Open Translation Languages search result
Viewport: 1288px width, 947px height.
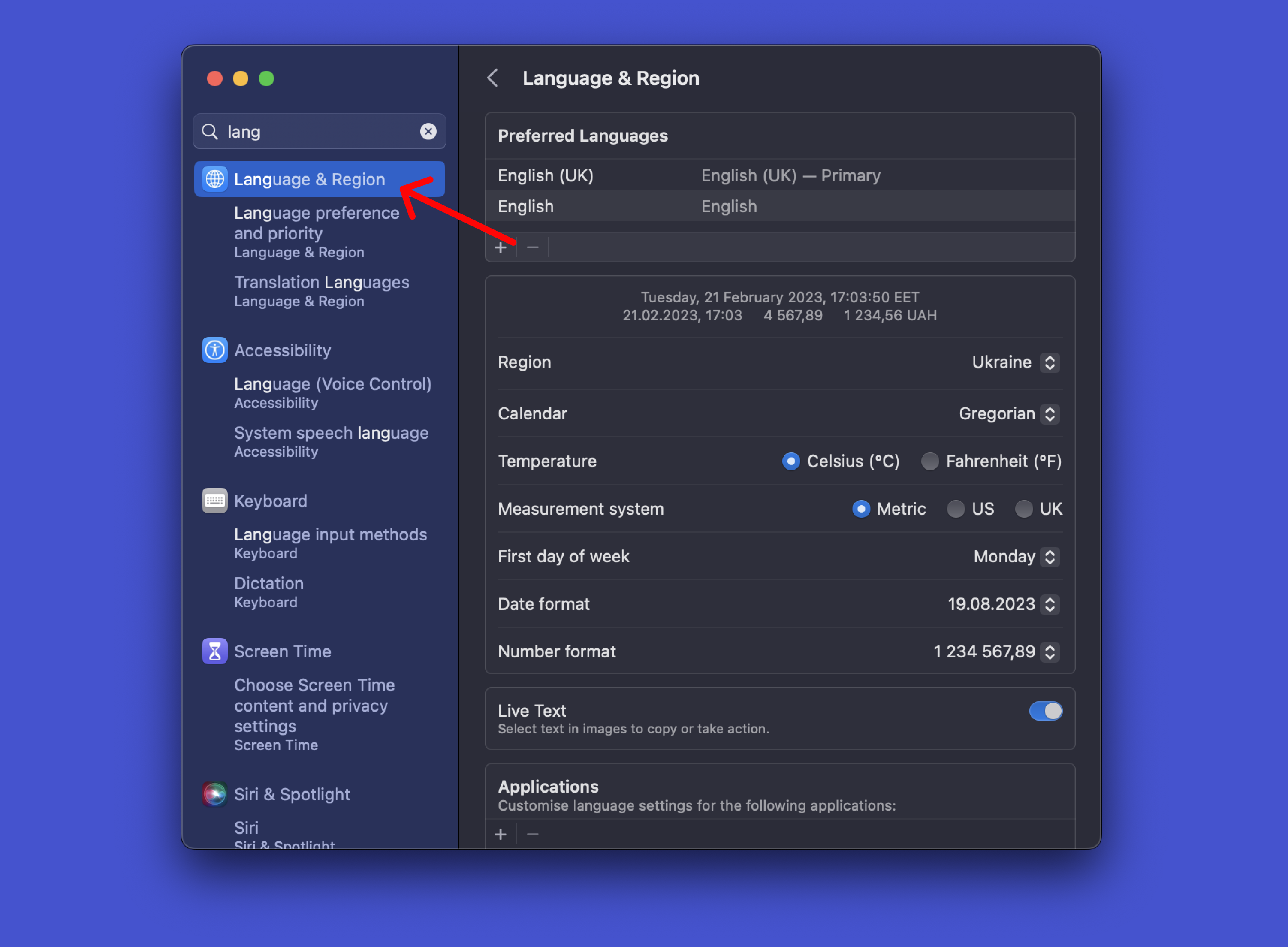click(322, 291)
